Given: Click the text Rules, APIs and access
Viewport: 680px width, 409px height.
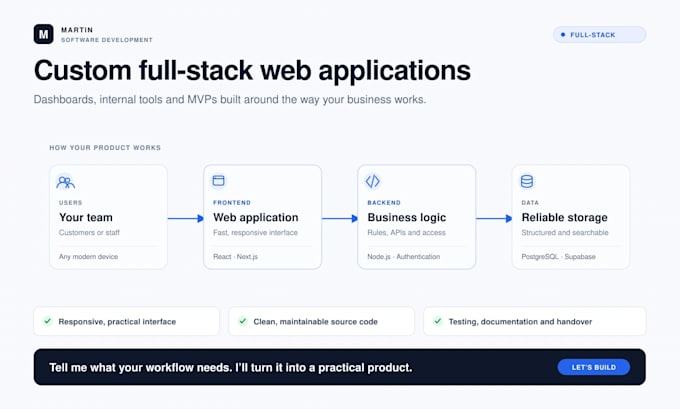Looking at the screenshot, I should 406,232.
